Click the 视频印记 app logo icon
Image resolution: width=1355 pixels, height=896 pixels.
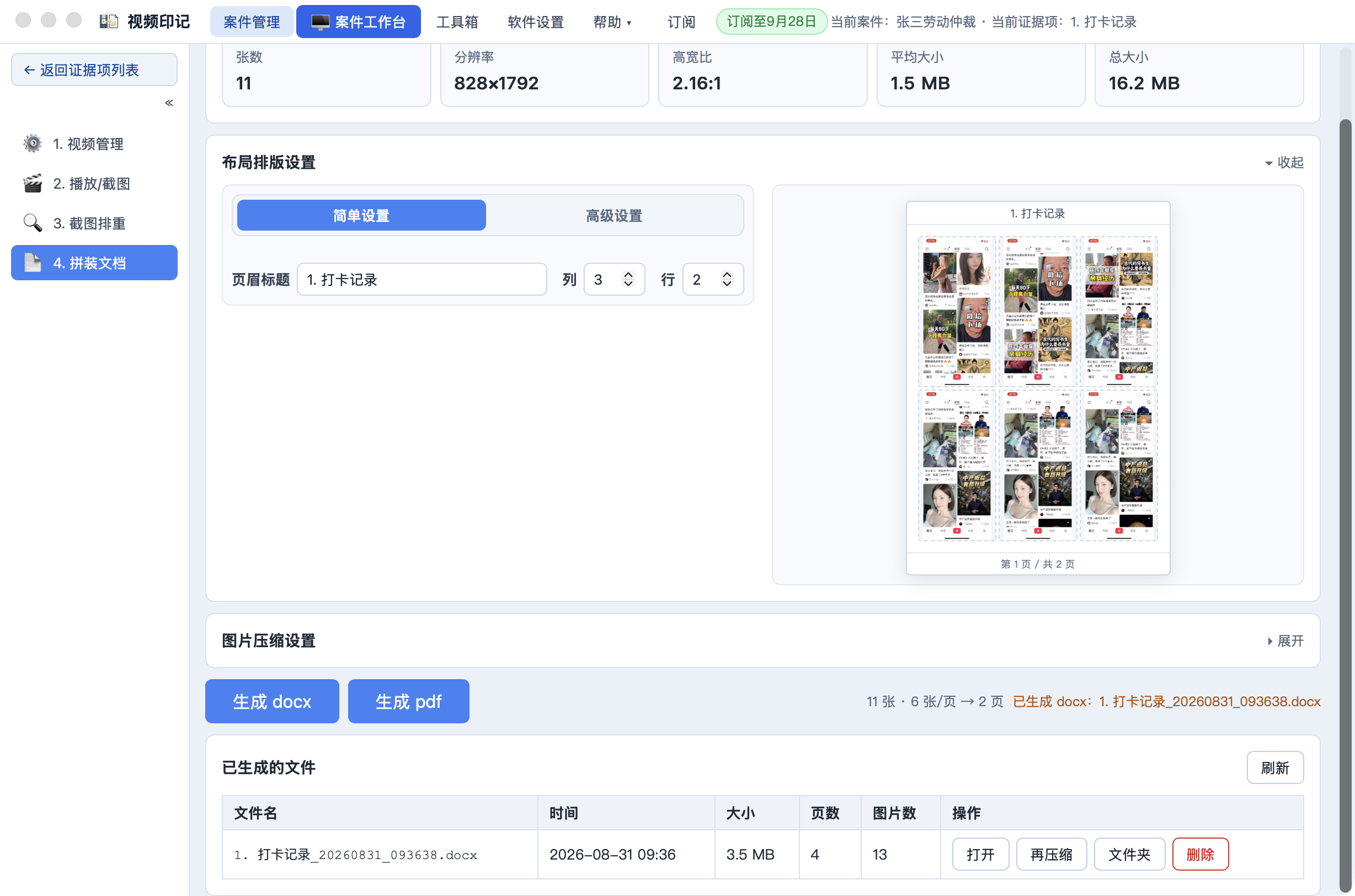(109, 22)
